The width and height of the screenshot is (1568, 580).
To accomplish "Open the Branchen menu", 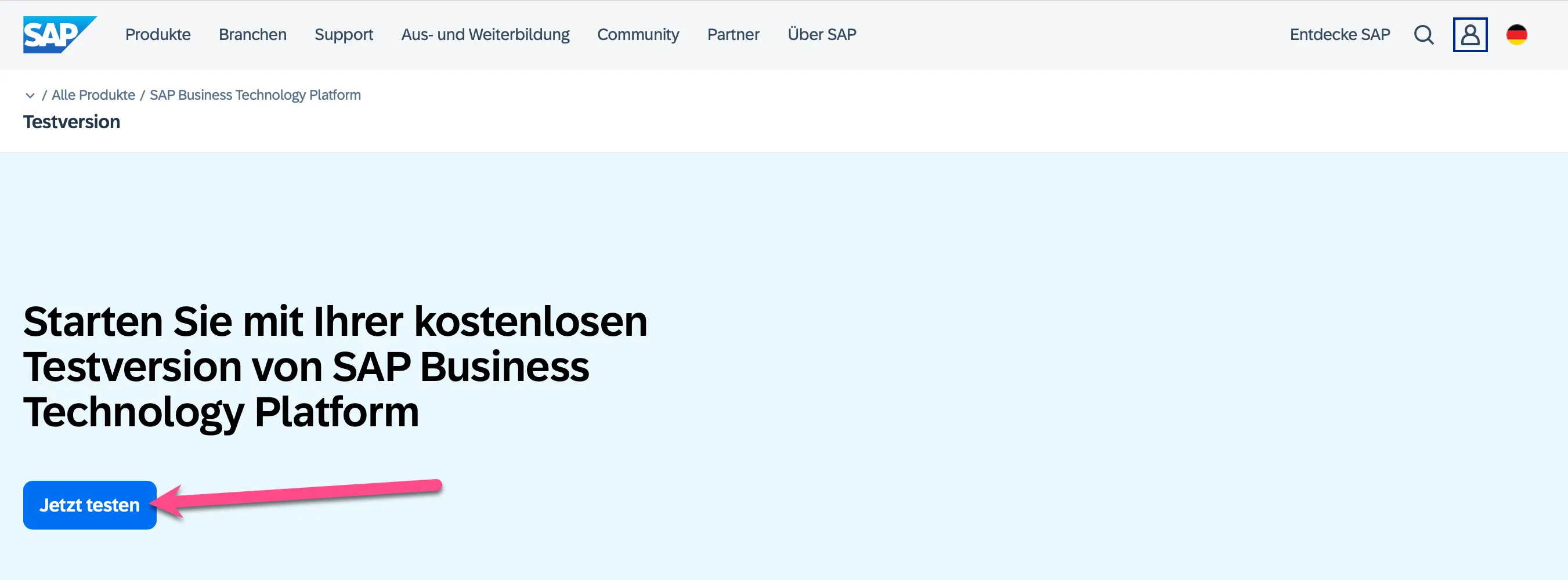I will (252, 35).
